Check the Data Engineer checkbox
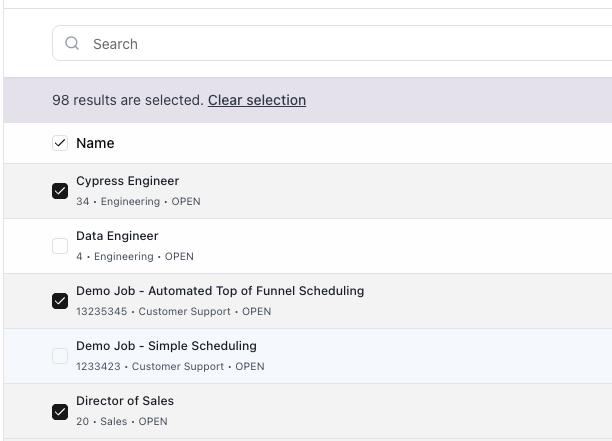Viewport: 612px width, 441px height. 60,246
